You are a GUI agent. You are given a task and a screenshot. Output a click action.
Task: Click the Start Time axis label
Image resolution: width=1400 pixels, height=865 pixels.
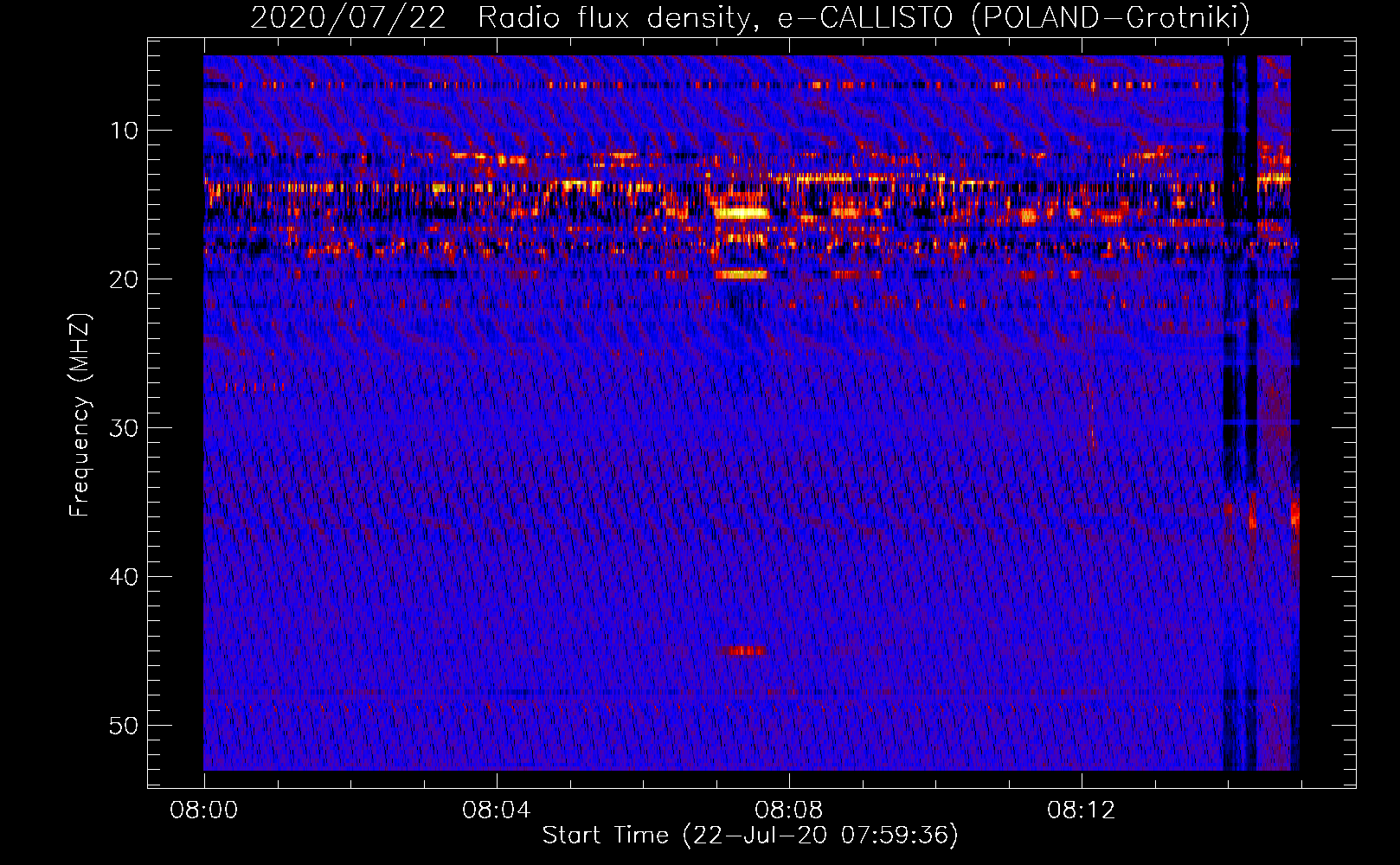click(x=750, y=836)
